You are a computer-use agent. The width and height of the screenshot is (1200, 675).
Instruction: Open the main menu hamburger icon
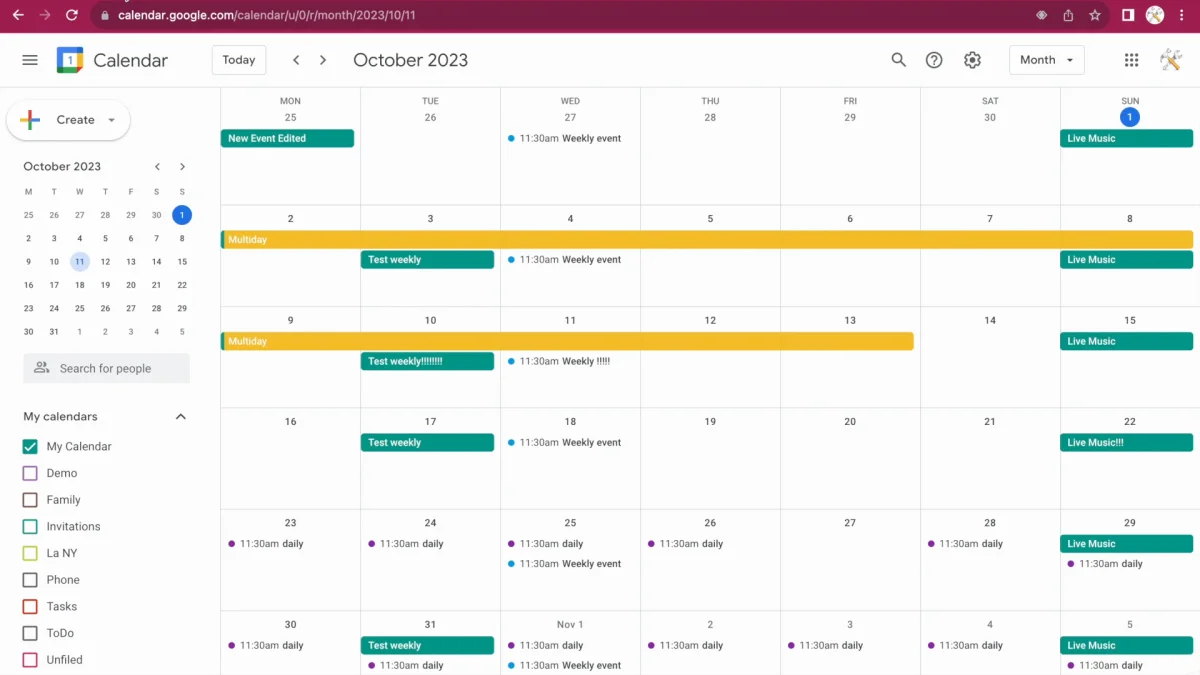click(30, 60)
